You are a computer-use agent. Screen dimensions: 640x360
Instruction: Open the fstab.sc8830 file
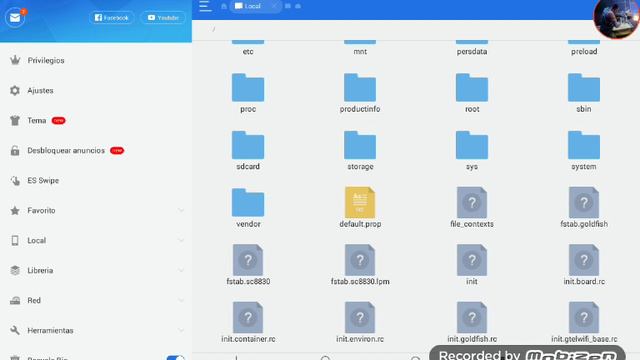[x=248, y=265]
